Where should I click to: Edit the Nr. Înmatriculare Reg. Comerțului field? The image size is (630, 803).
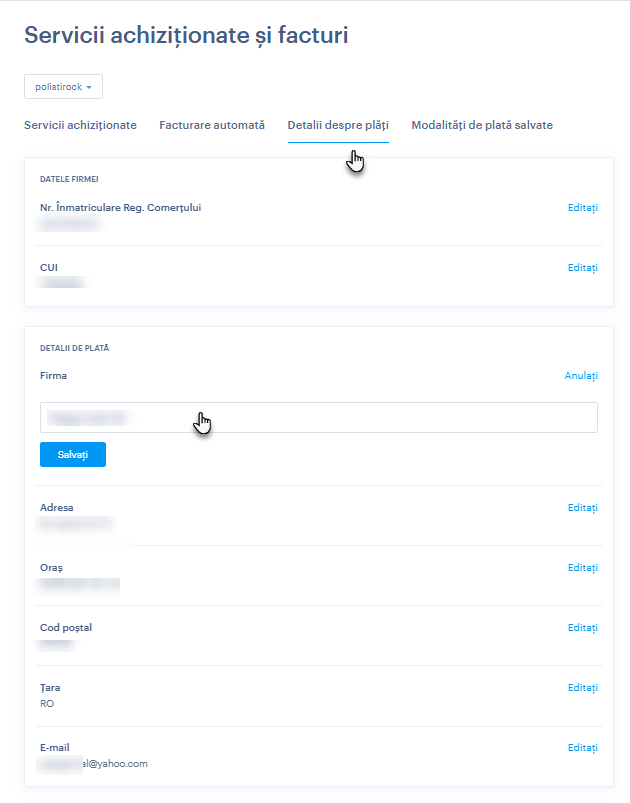point(582,208)
